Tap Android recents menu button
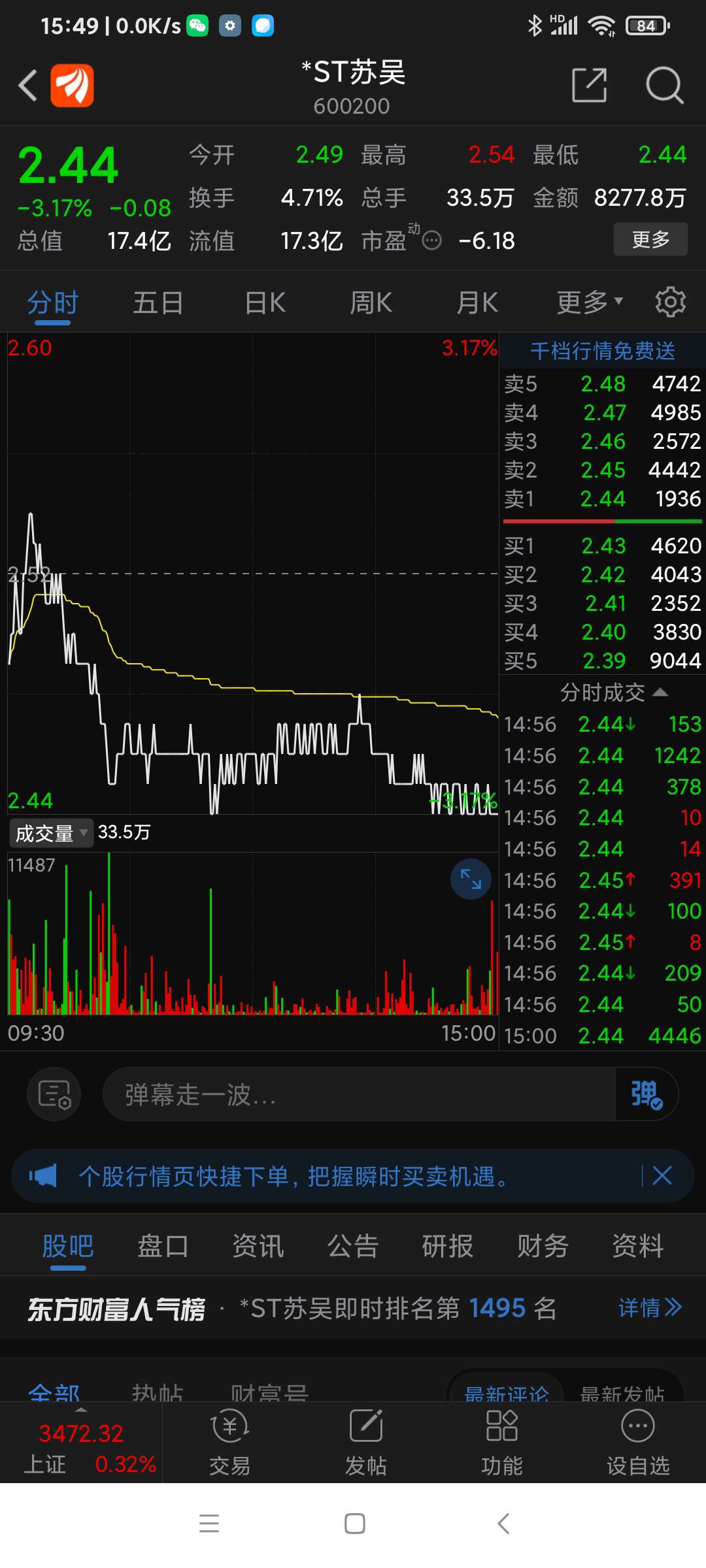Viewport: 706px width, 1568px height. point(209,1523)
